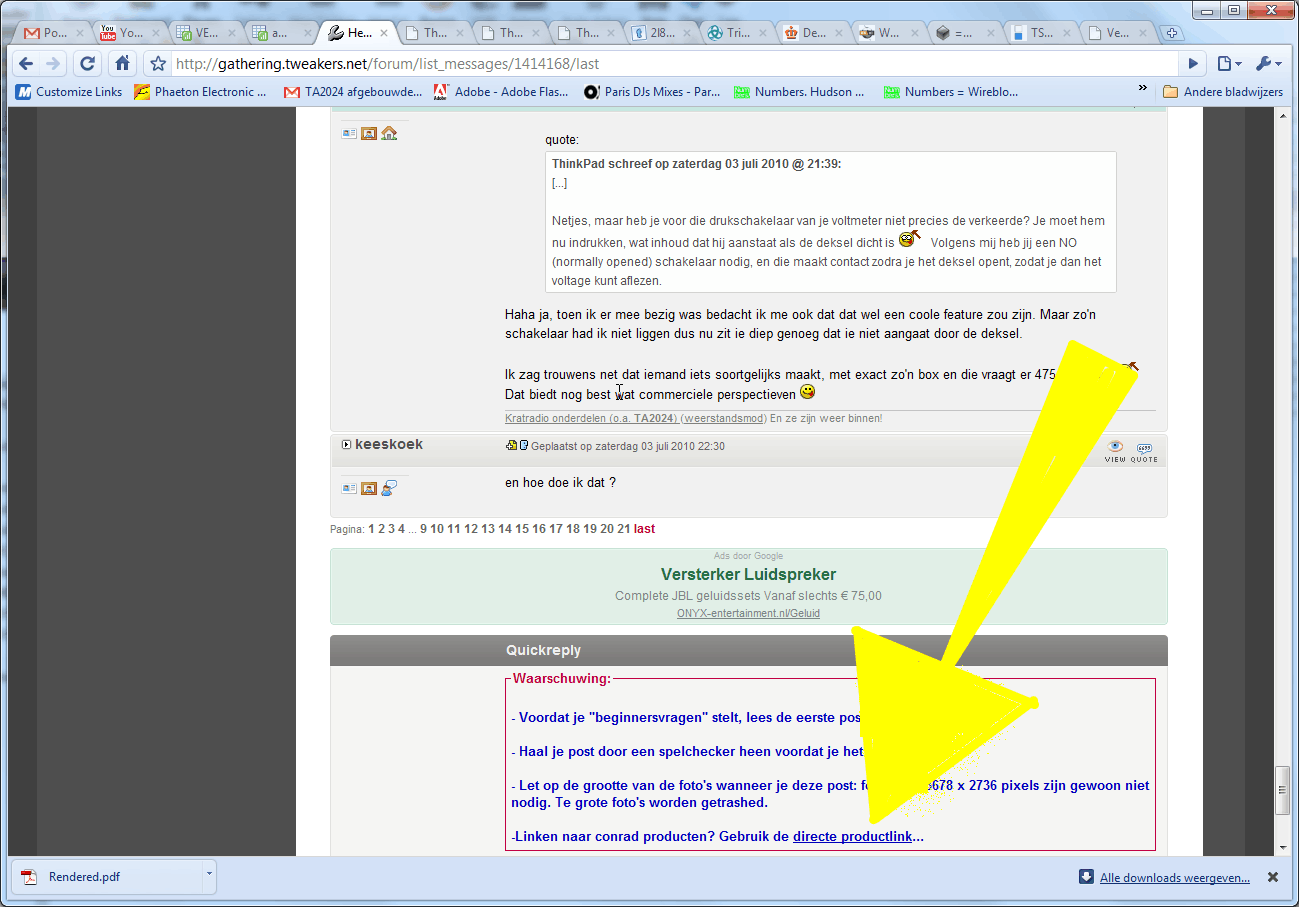Image resolution: width=1299 pixels, height=907 pixels.
Task: Open the Rendered.pdf download item
Action: click(105, 877)
